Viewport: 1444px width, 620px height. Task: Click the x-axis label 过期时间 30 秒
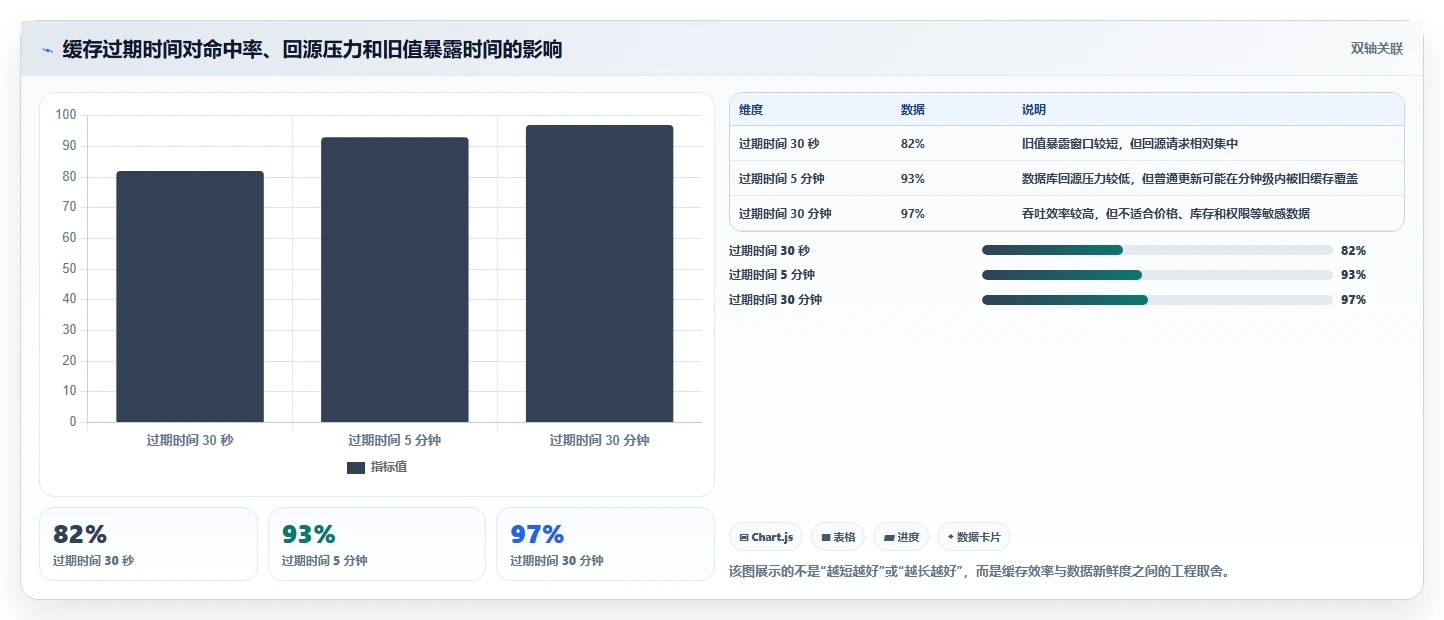pyautogui.click(x=190, y=440)
